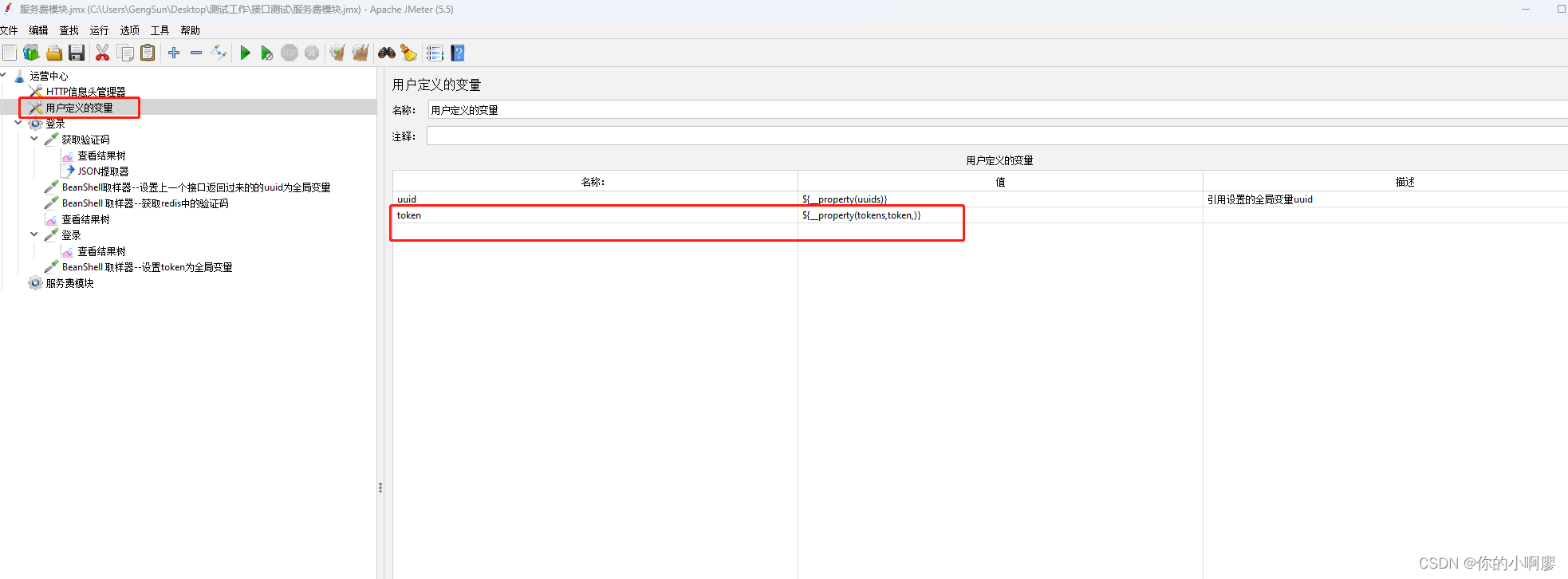The height and width of the screenshot is (579, 1568).
Task: Start the test with the green play icon
Action: (245, 53)
